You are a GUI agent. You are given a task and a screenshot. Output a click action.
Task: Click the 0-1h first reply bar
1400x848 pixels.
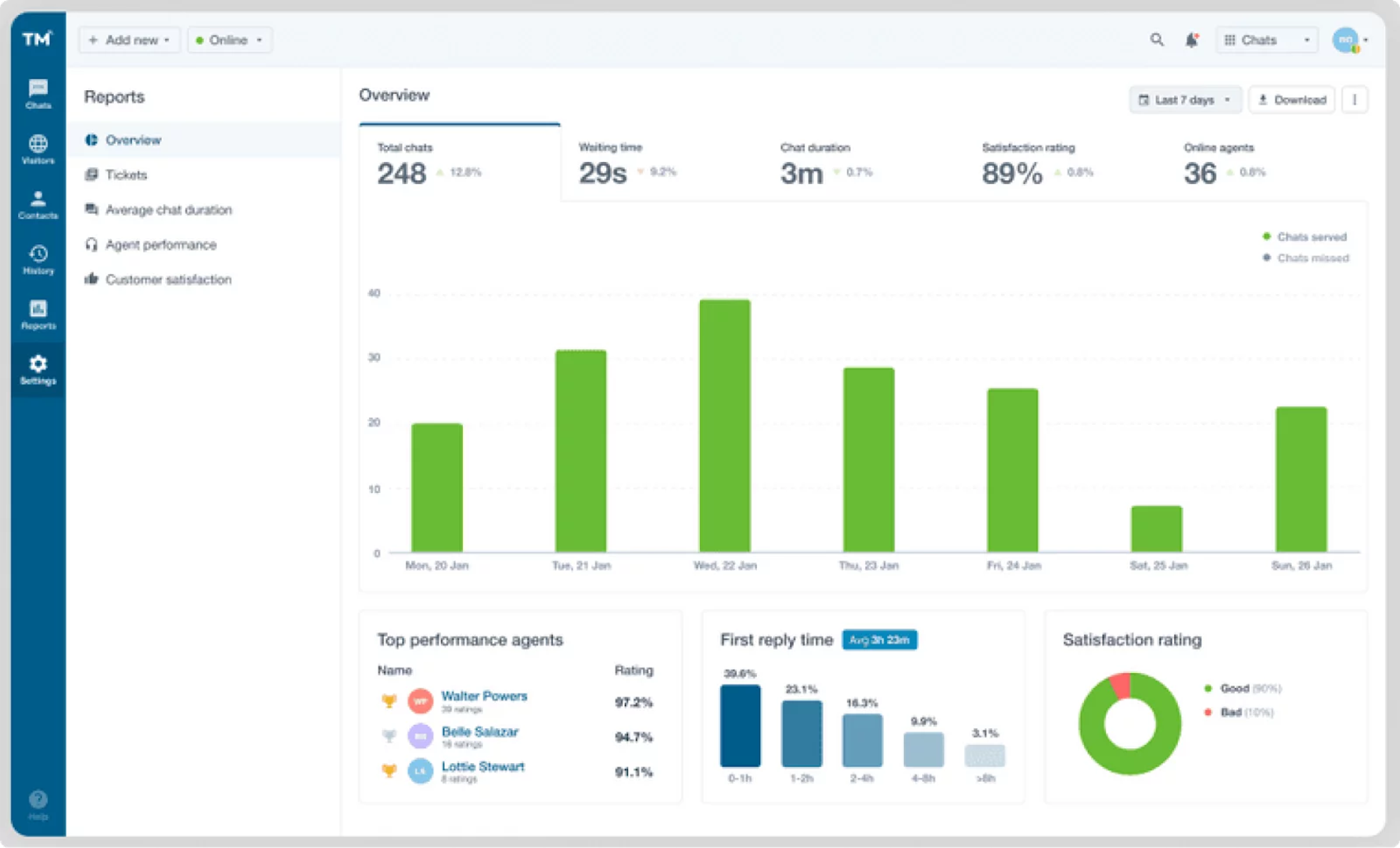pyautogui.click(x=740, y=726)
